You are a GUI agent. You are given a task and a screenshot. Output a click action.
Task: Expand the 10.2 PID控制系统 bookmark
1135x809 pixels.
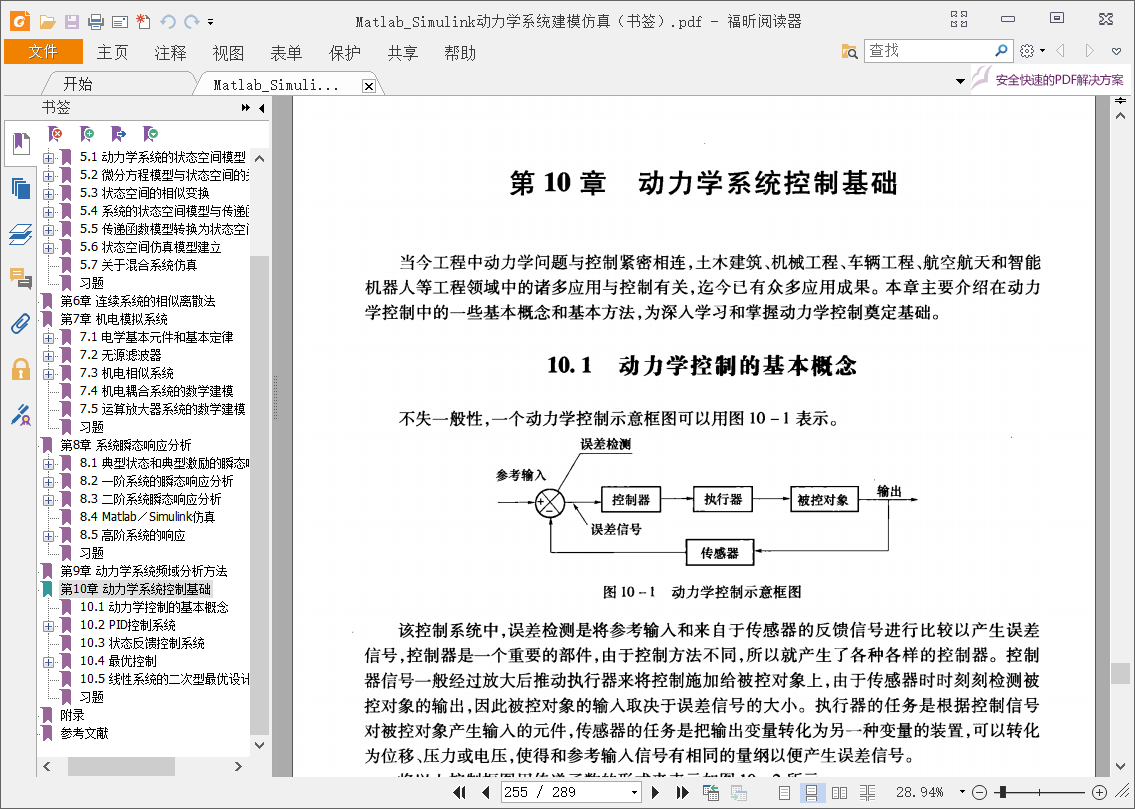48,625
